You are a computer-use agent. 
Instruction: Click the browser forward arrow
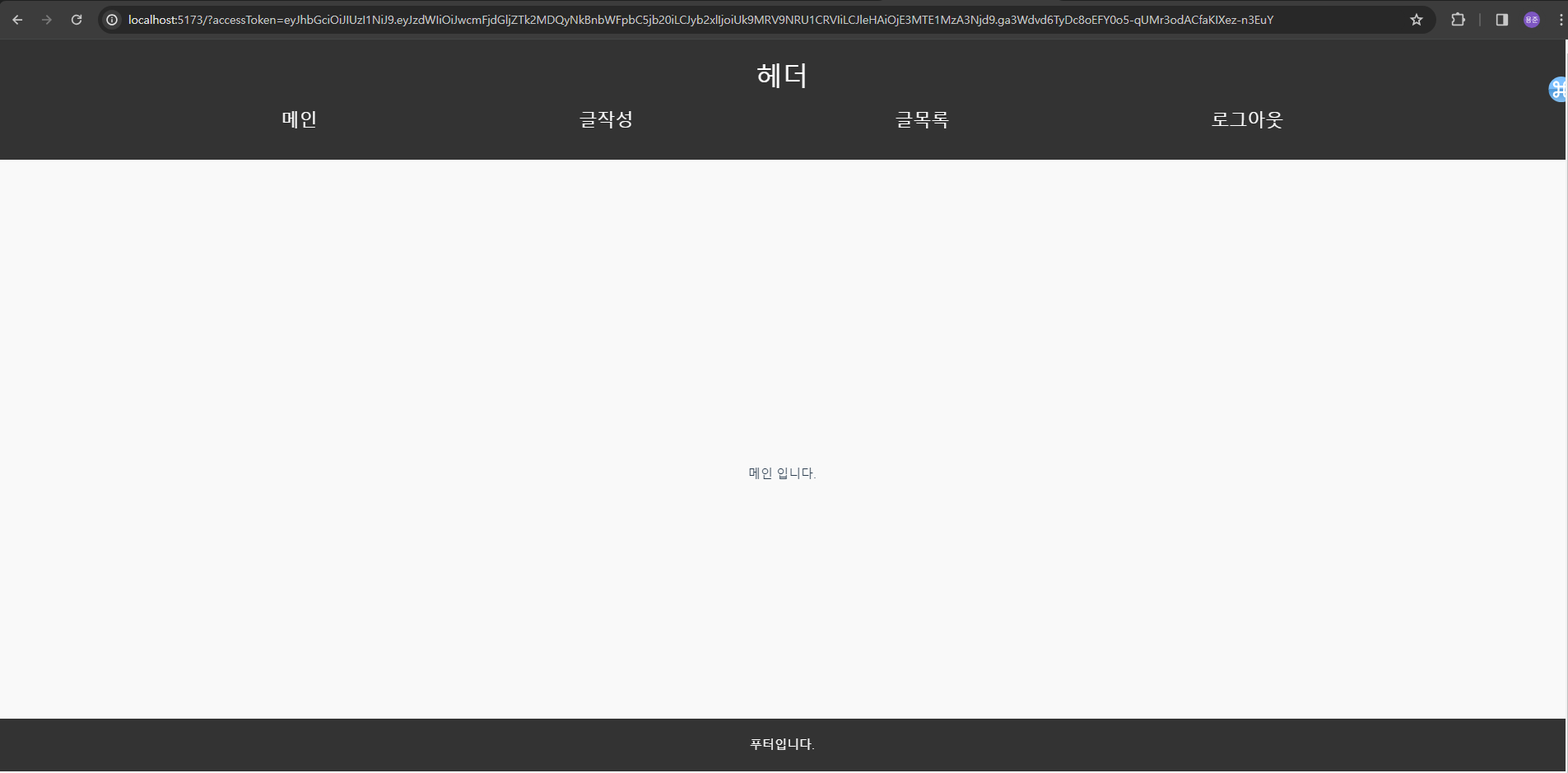pyautogui.click(x=47, y=20)
